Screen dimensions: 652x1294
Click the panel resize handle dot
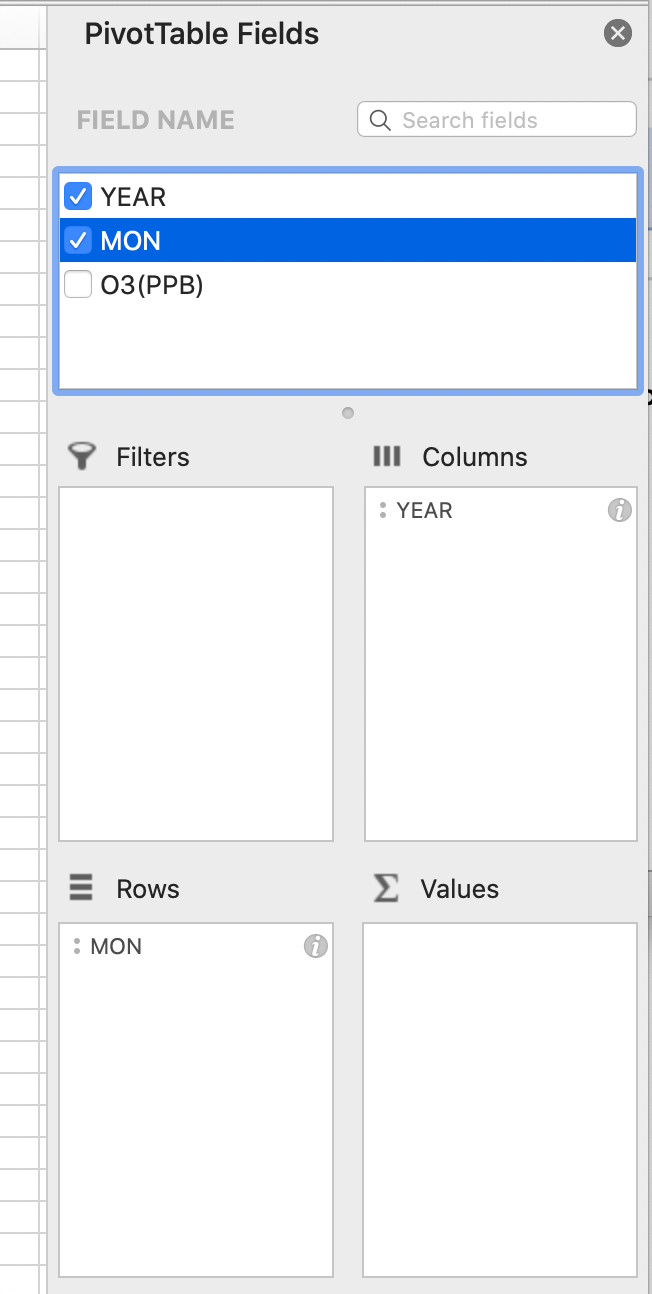[347, 413]
